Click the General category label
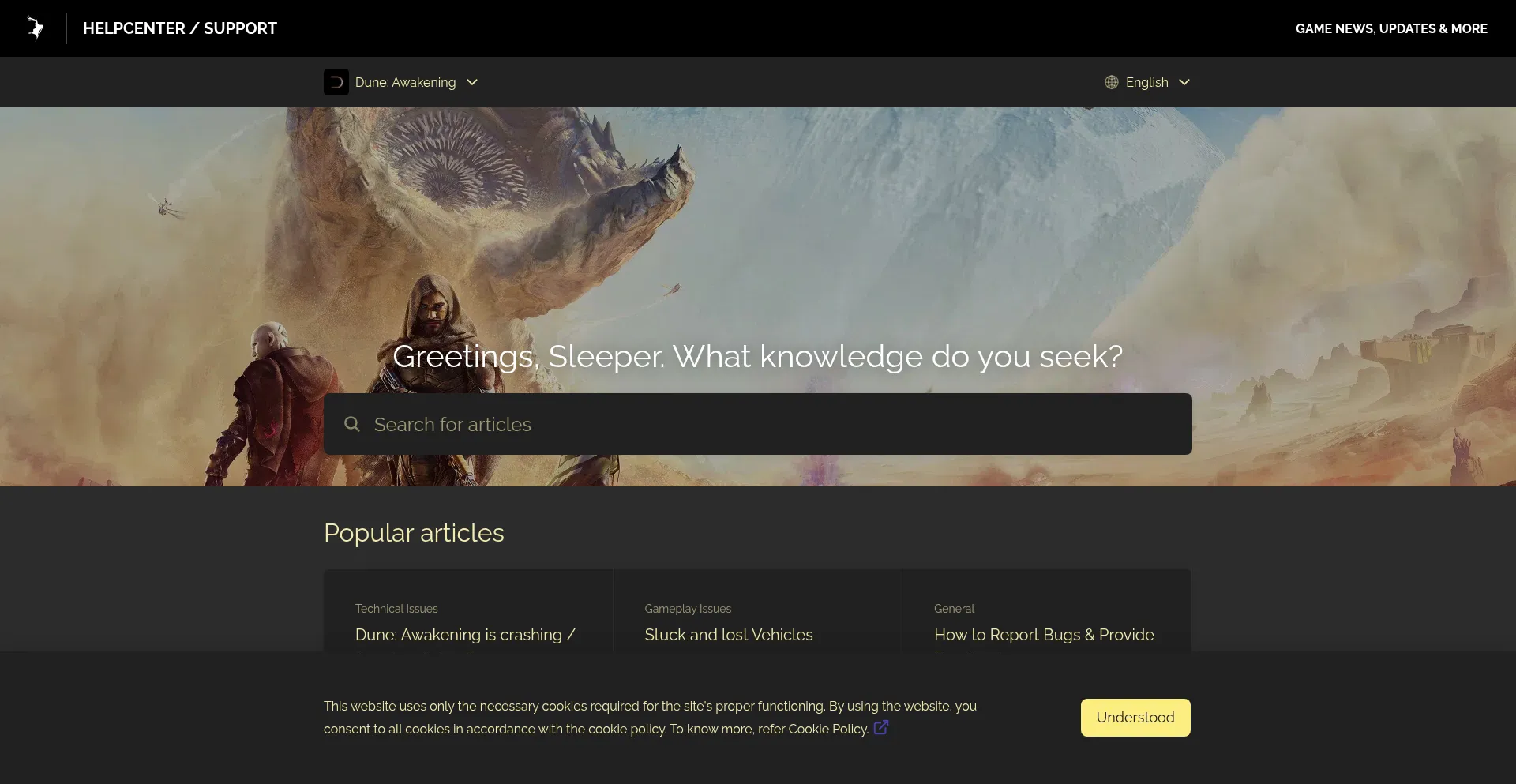1516x784 pixels. tap(954, 609)
